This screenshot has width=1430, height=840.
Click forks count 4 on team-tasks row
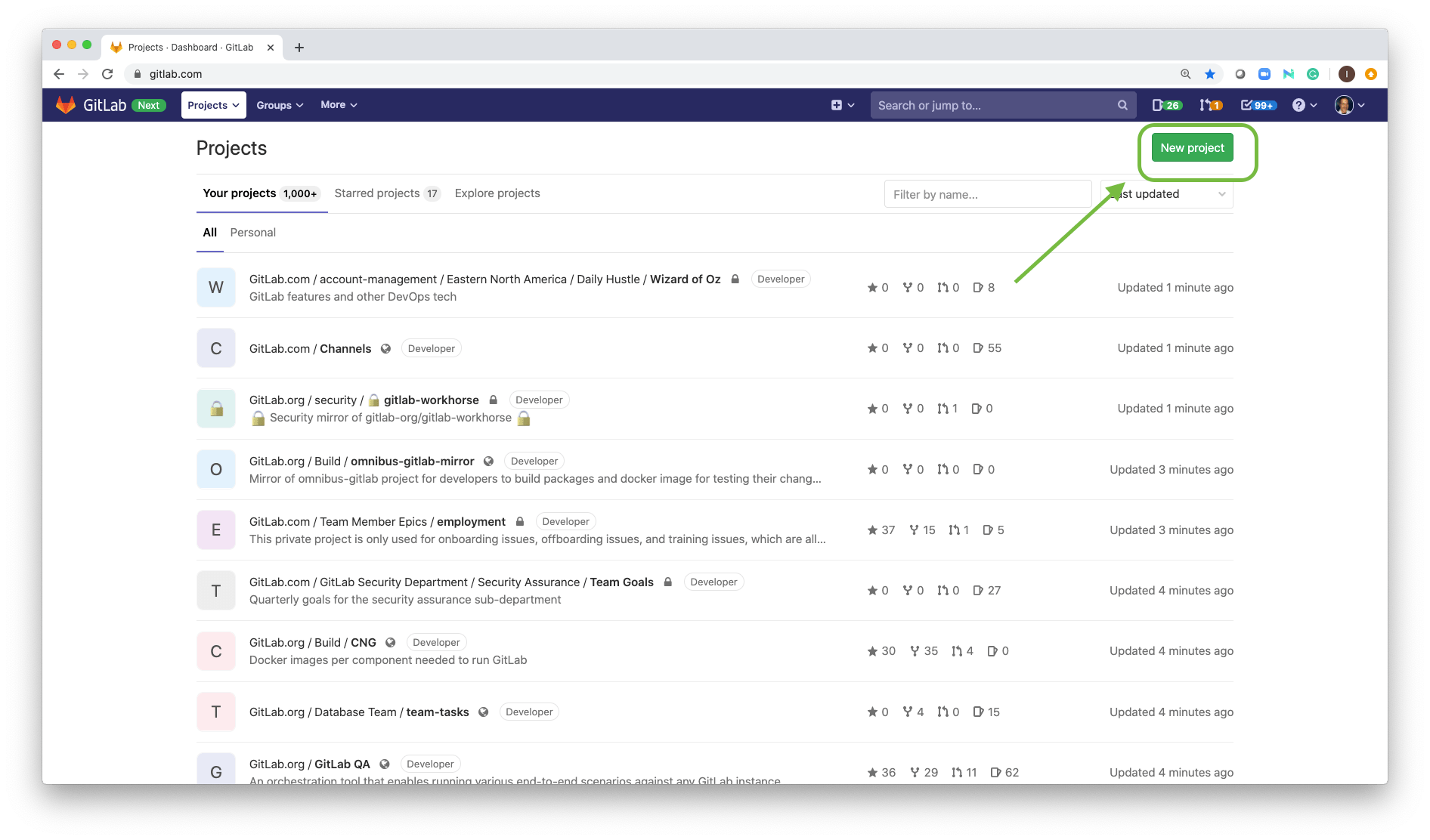point(913,712)
